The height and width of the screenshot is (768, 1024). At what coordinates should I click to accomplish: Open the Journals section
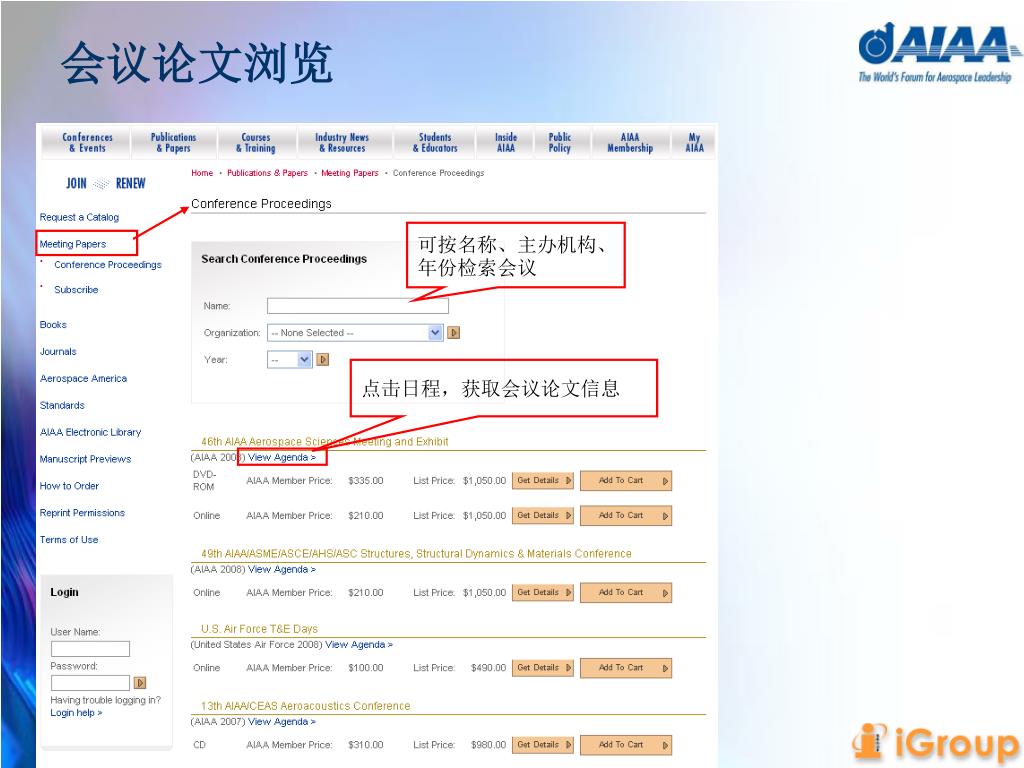click(58, 351)
